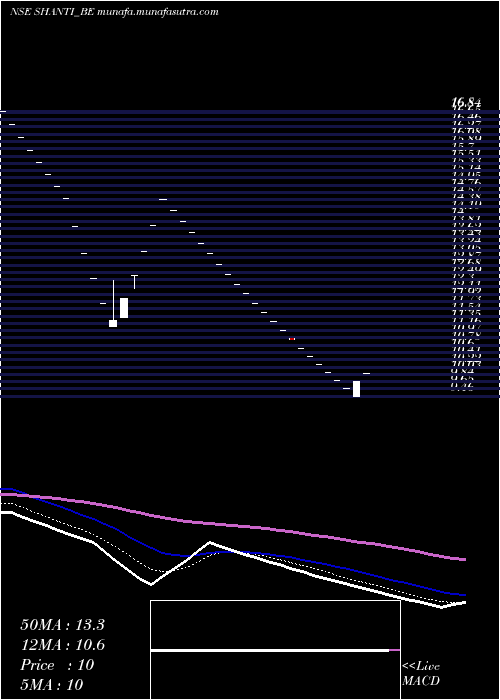Click the red candle marker on chart

(x=292, y=339)
